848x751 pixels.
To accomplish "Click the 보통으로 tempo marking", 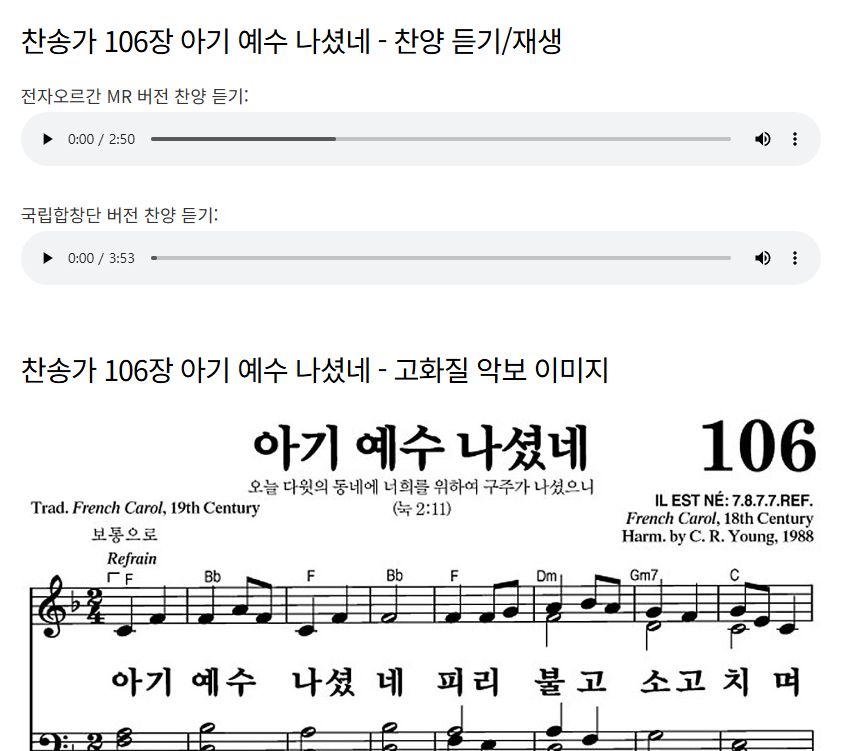I will tap(124, 535).
